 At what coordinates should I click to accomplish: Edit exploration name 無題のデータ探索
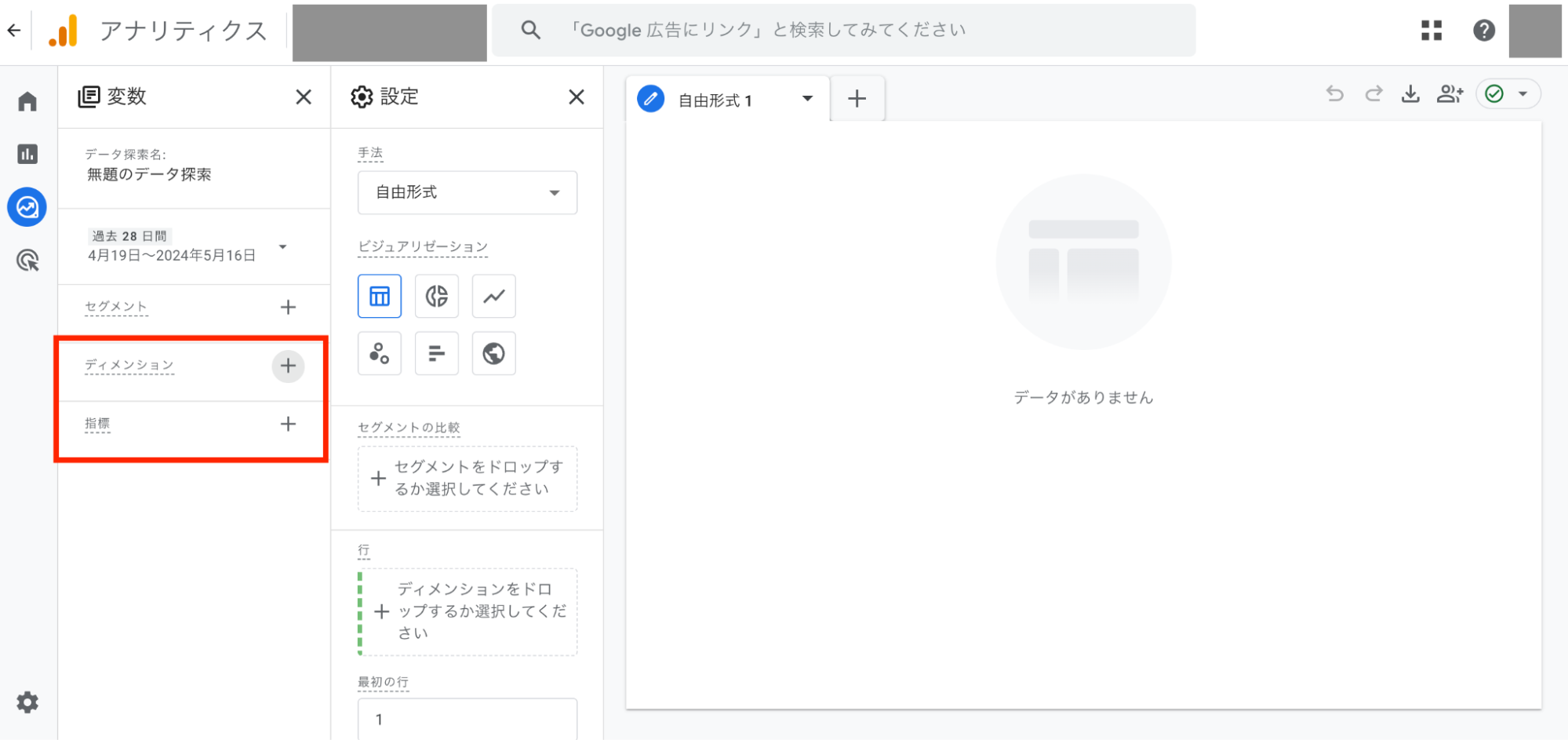pos(149,174)
